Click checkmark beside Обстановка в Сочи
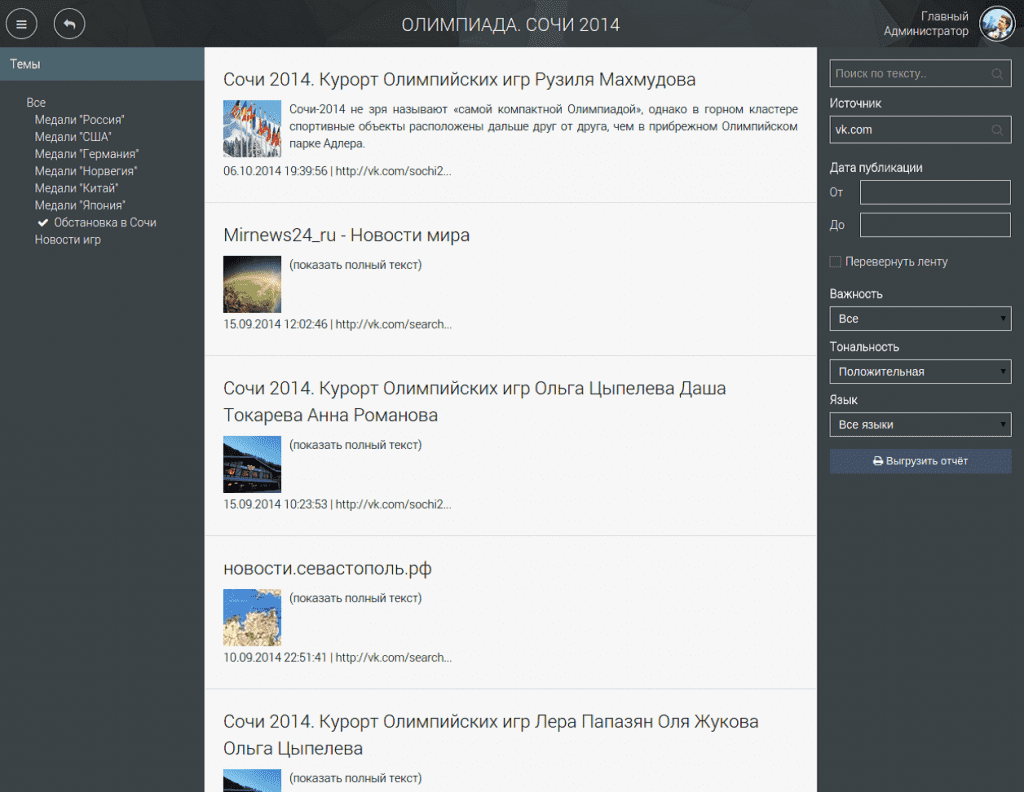This screenshot has width=1024, height=792. coord(43,223)
